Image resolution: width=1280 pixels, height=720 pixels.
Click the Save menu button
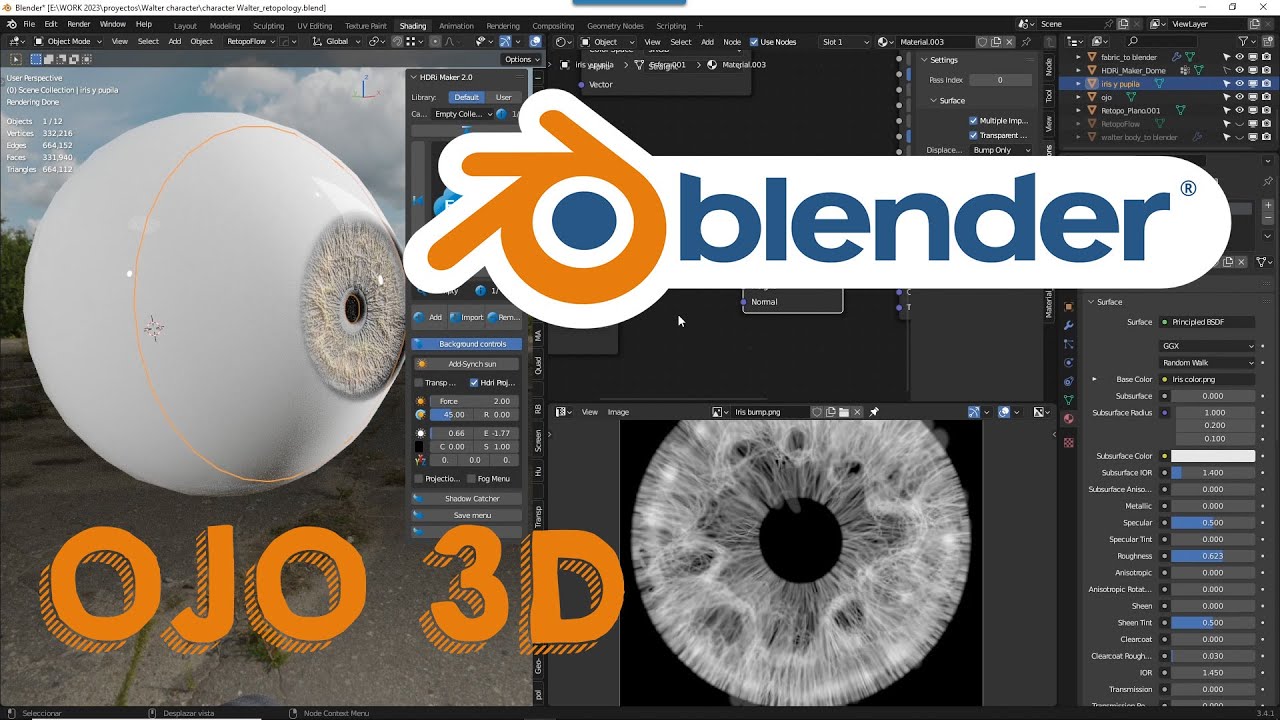point(467,515)
